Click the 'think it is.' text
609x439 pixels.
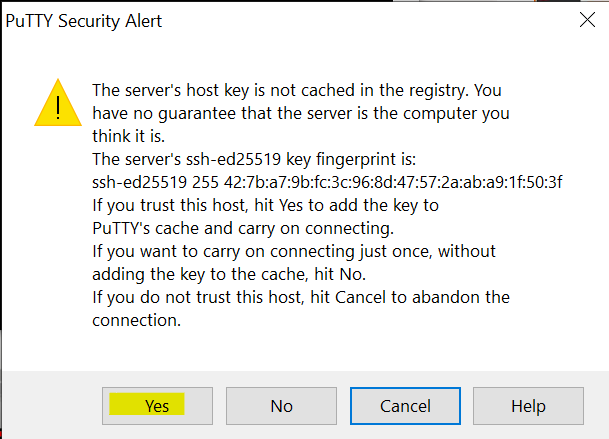point(129,136)
